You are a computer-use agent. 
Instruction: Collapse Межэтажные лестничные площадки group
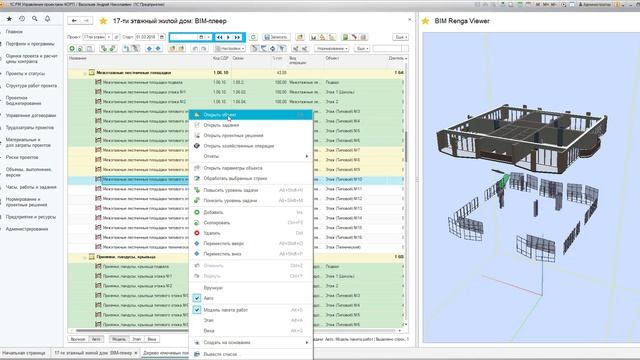click(85, 73)
